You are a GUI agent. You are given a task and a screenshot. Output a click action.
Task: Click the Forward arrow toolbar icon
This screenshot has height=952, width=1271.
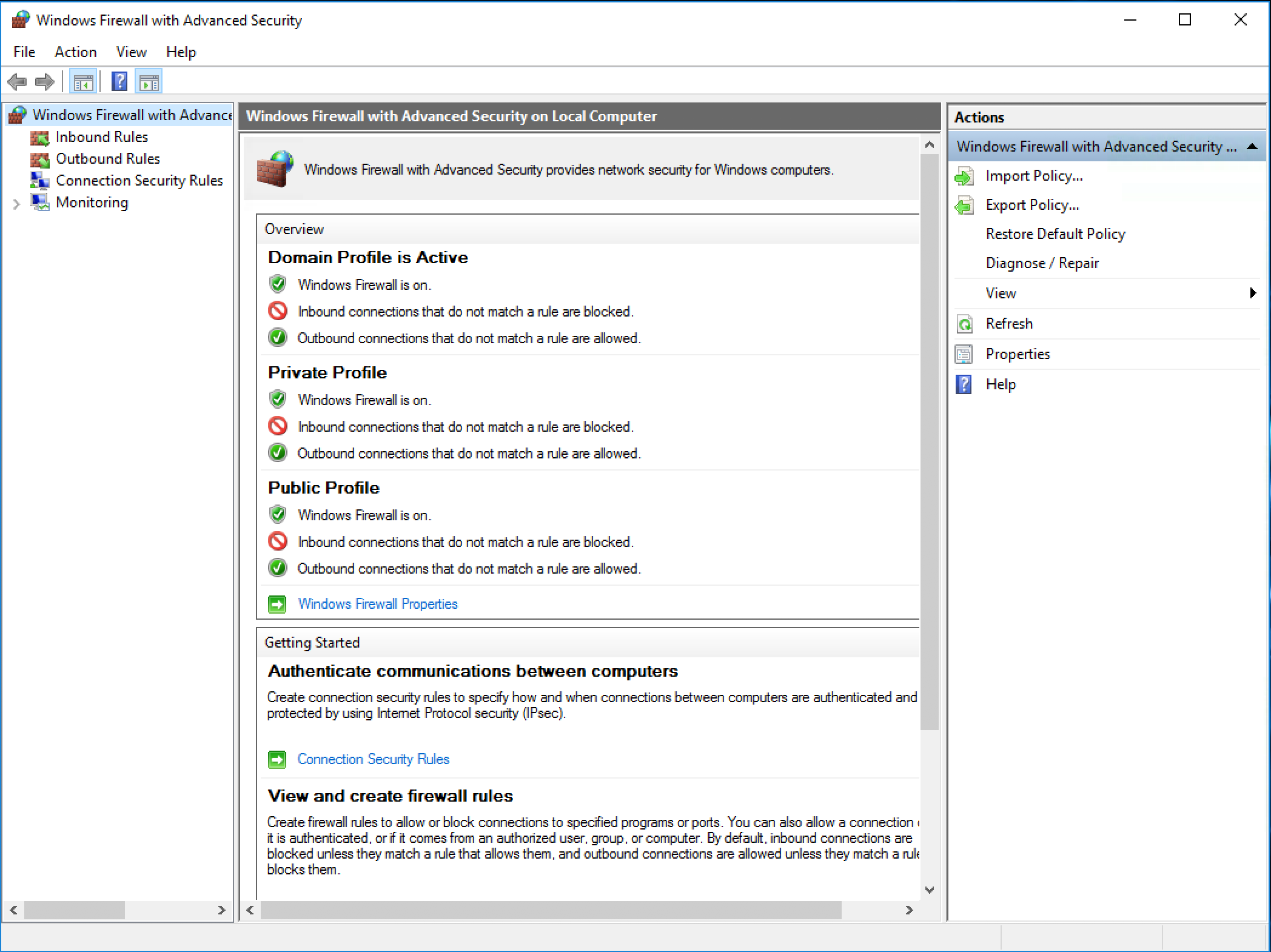pos(45,81)
